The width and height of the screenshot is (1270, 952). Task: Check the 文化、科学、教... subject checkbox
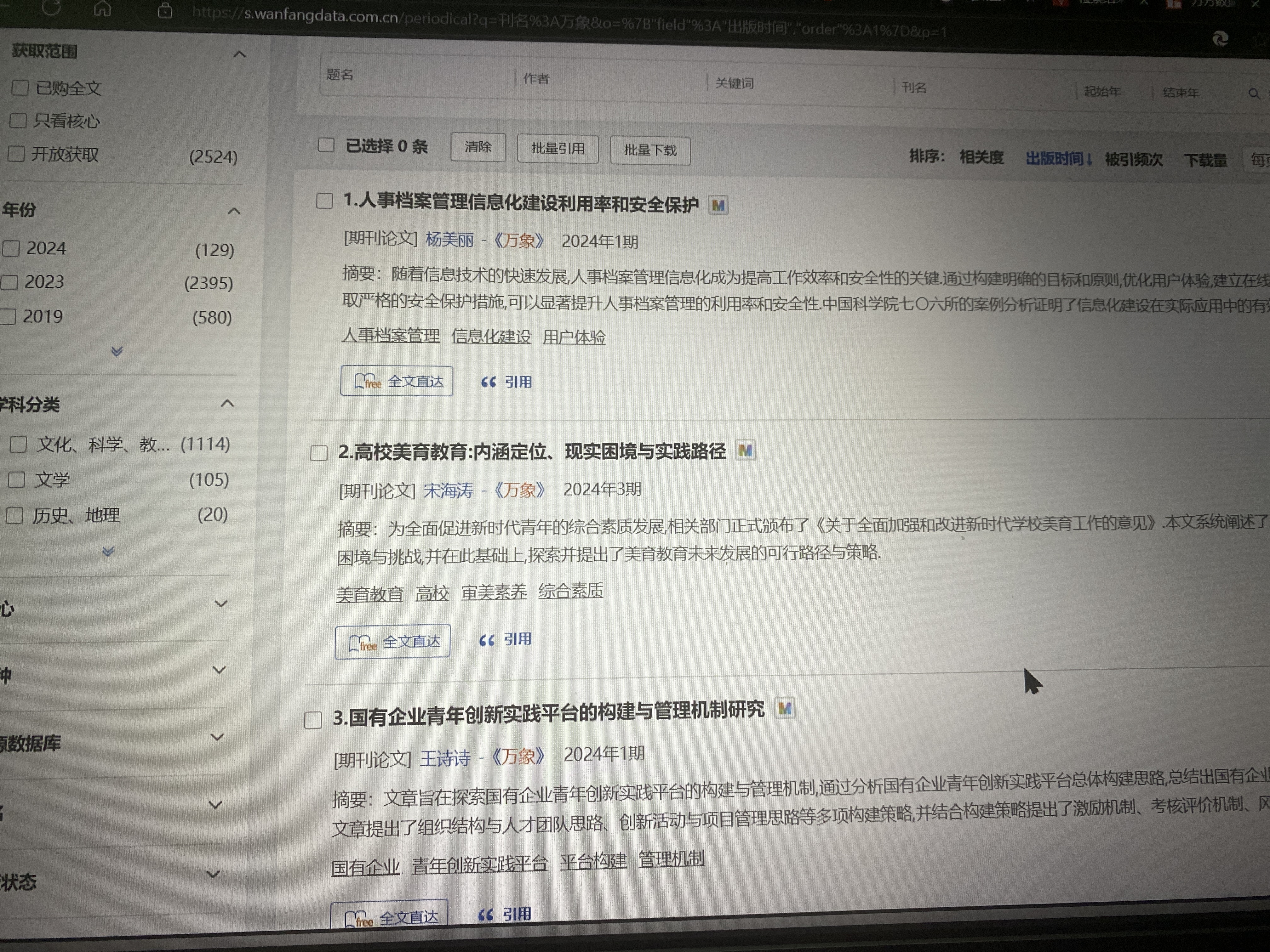[x=18, y=444]
